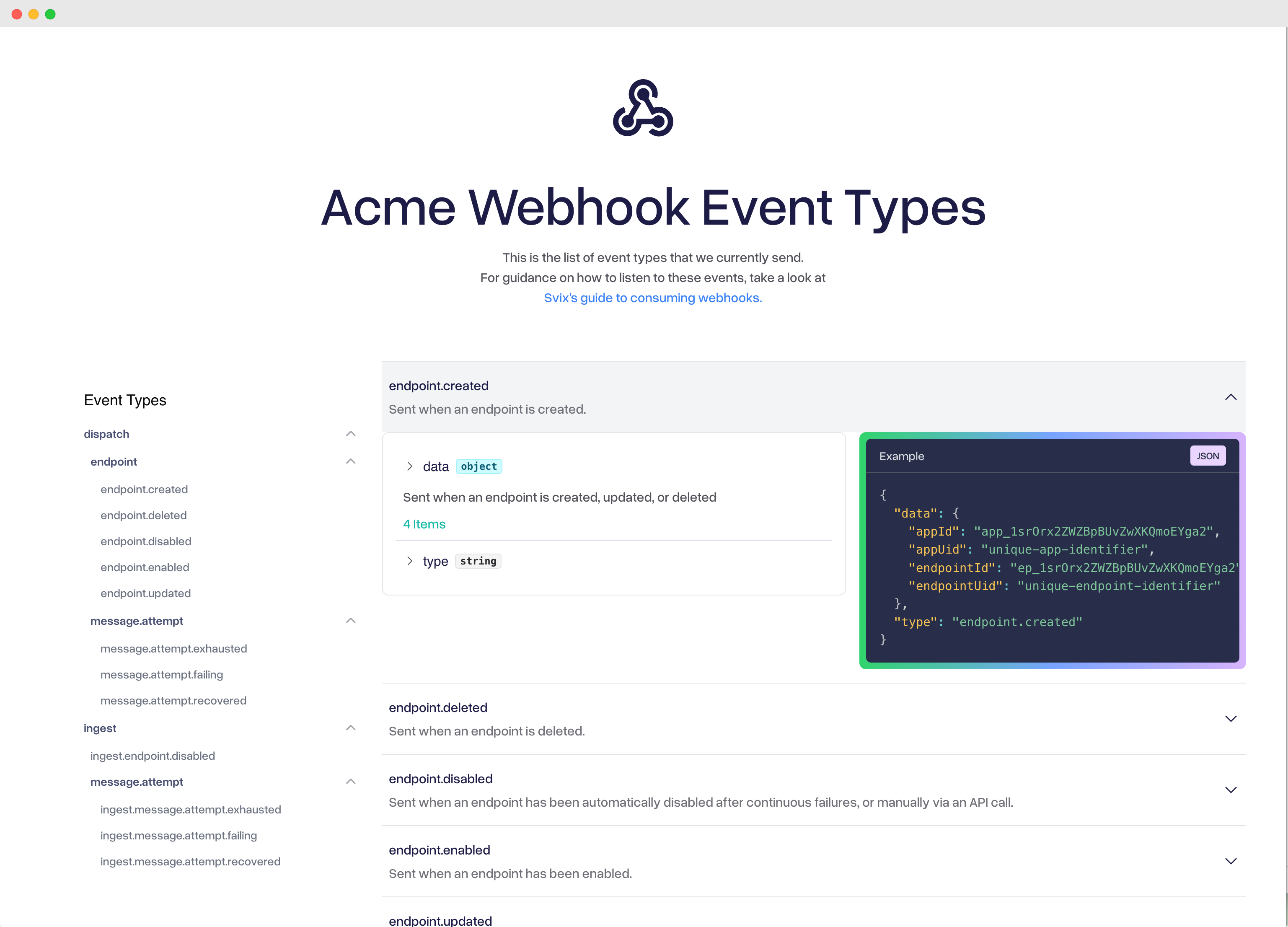Expand the type string field details
This screenshot has width=1288, height=927.
[x=409, y=561]
